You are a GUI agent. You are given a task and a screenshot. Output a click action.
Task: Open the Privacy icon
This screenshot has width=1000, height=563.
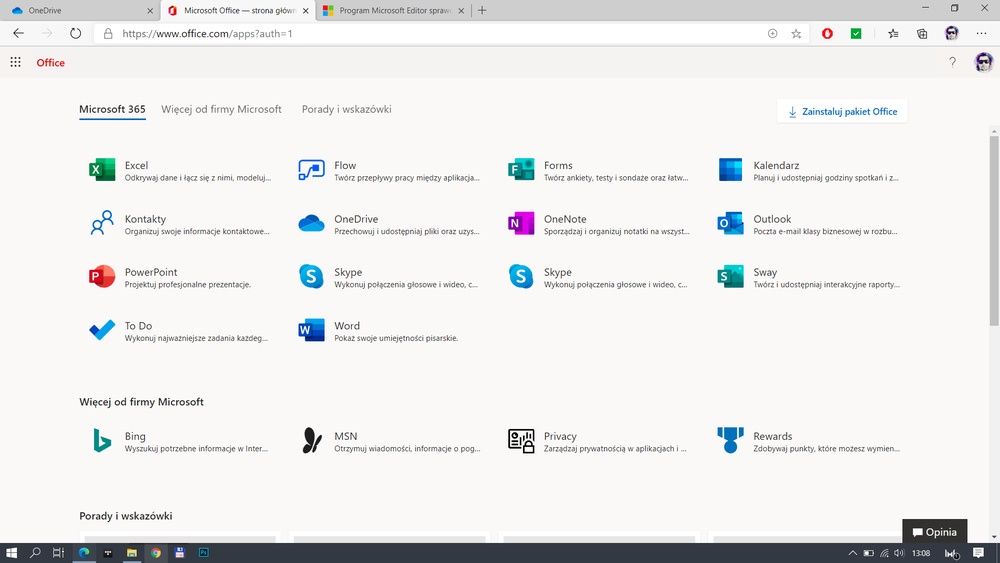tap(521, 441)
